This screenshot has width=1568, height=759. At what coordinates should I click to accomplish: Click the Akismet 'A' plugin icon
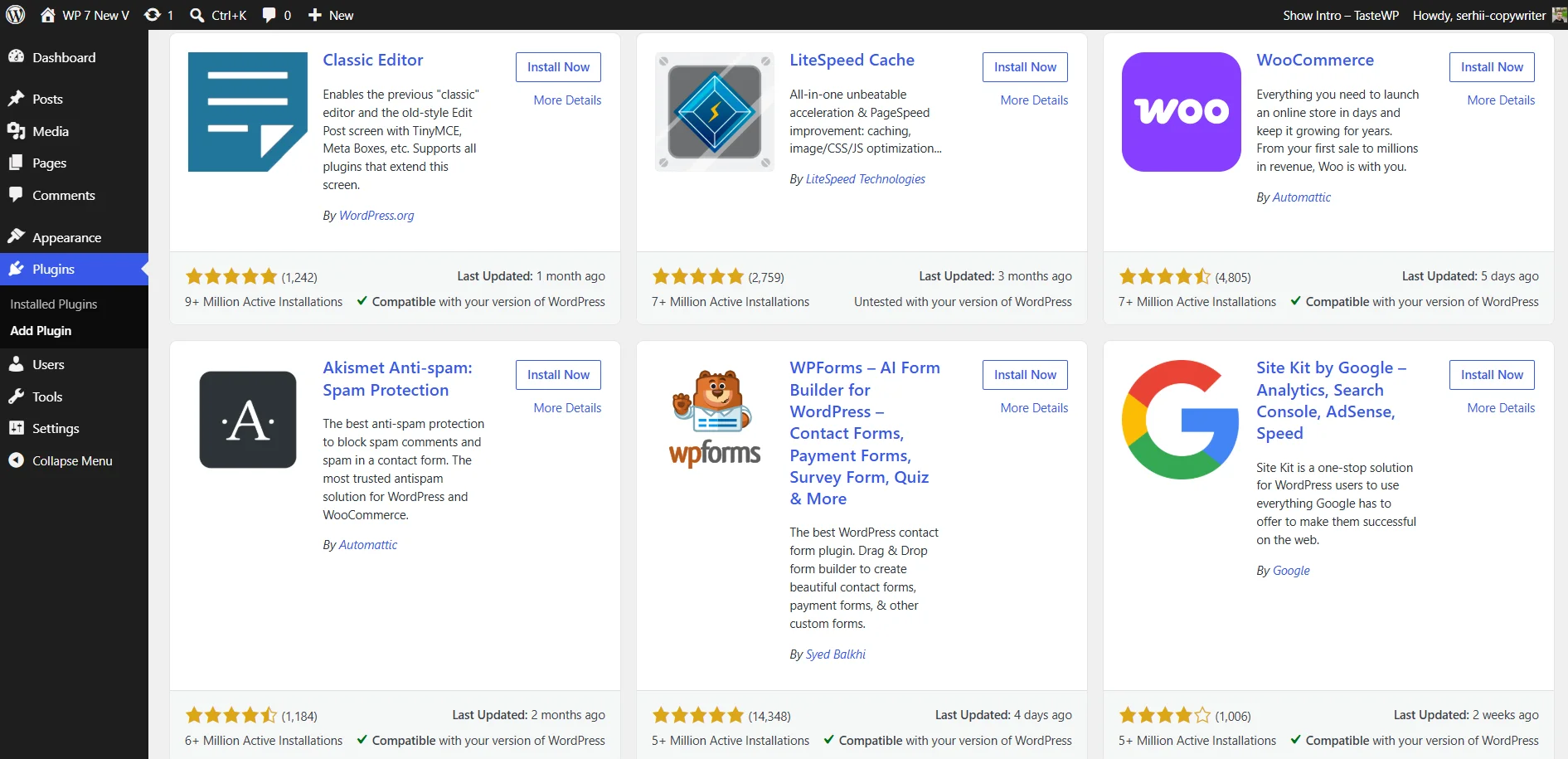click(x=248, y=420)
